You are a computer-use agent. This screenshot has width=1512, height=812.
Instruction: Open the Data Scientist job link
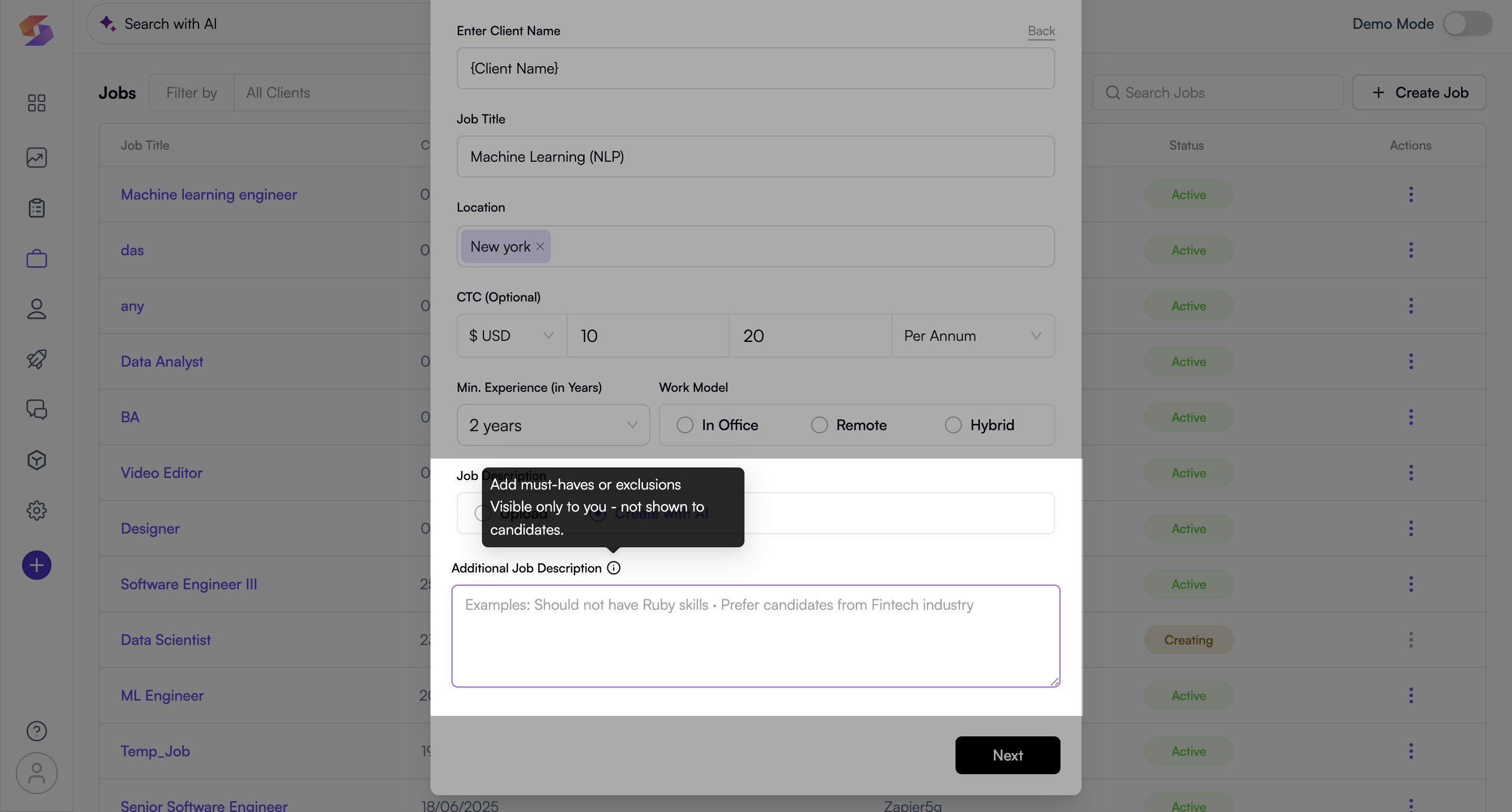(165, 640)
